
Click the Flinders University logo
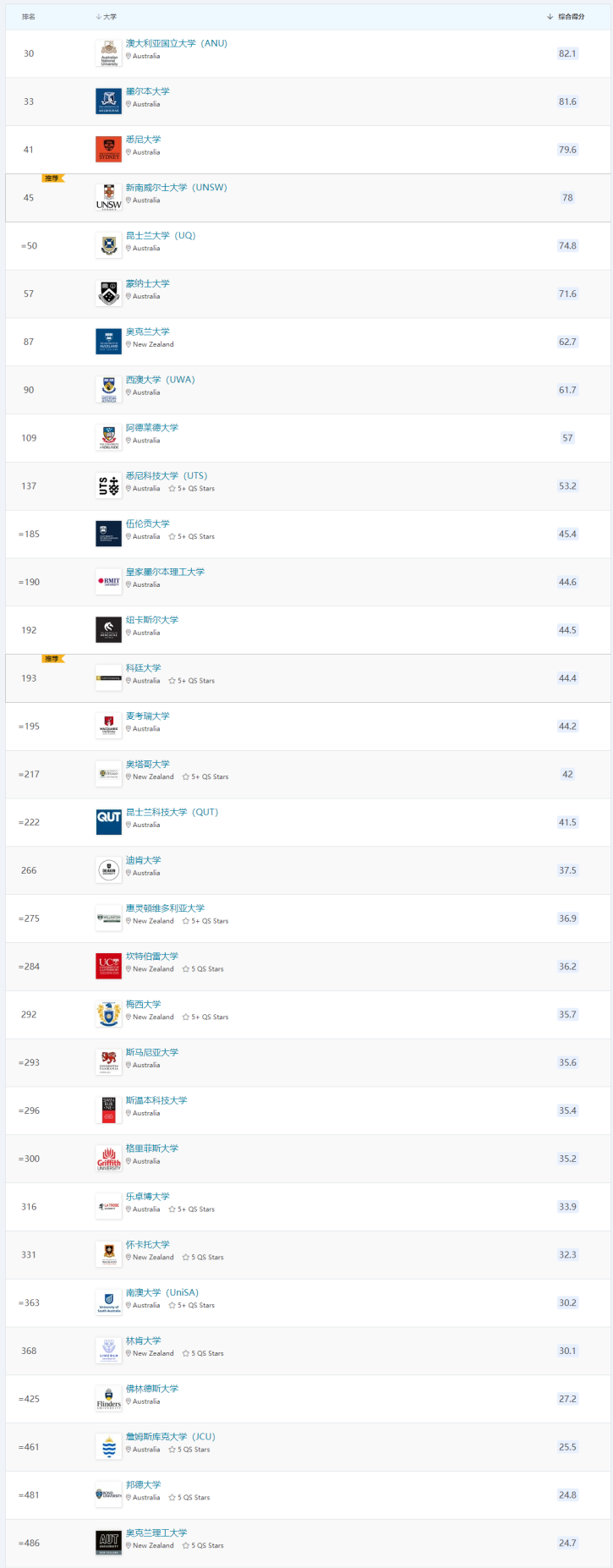[x=108, y=1399]
